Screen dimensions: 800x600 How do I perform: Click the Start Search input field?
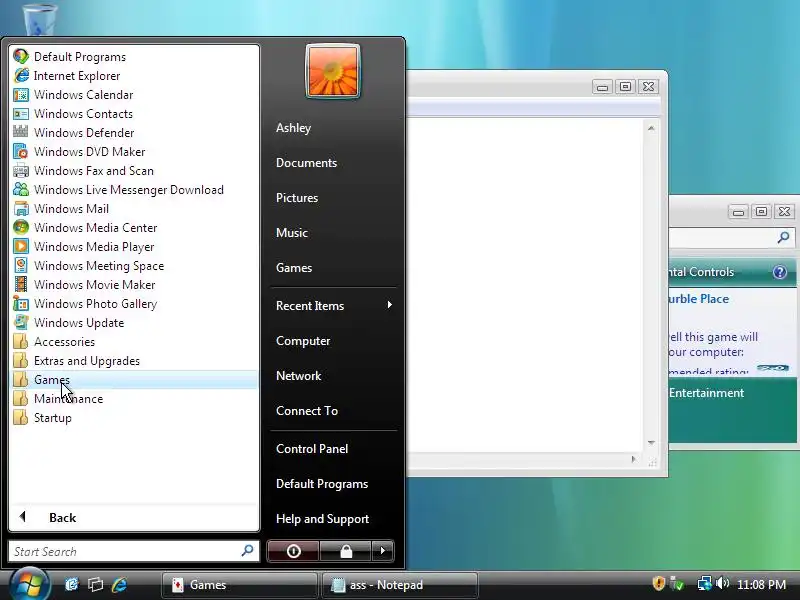134,552
